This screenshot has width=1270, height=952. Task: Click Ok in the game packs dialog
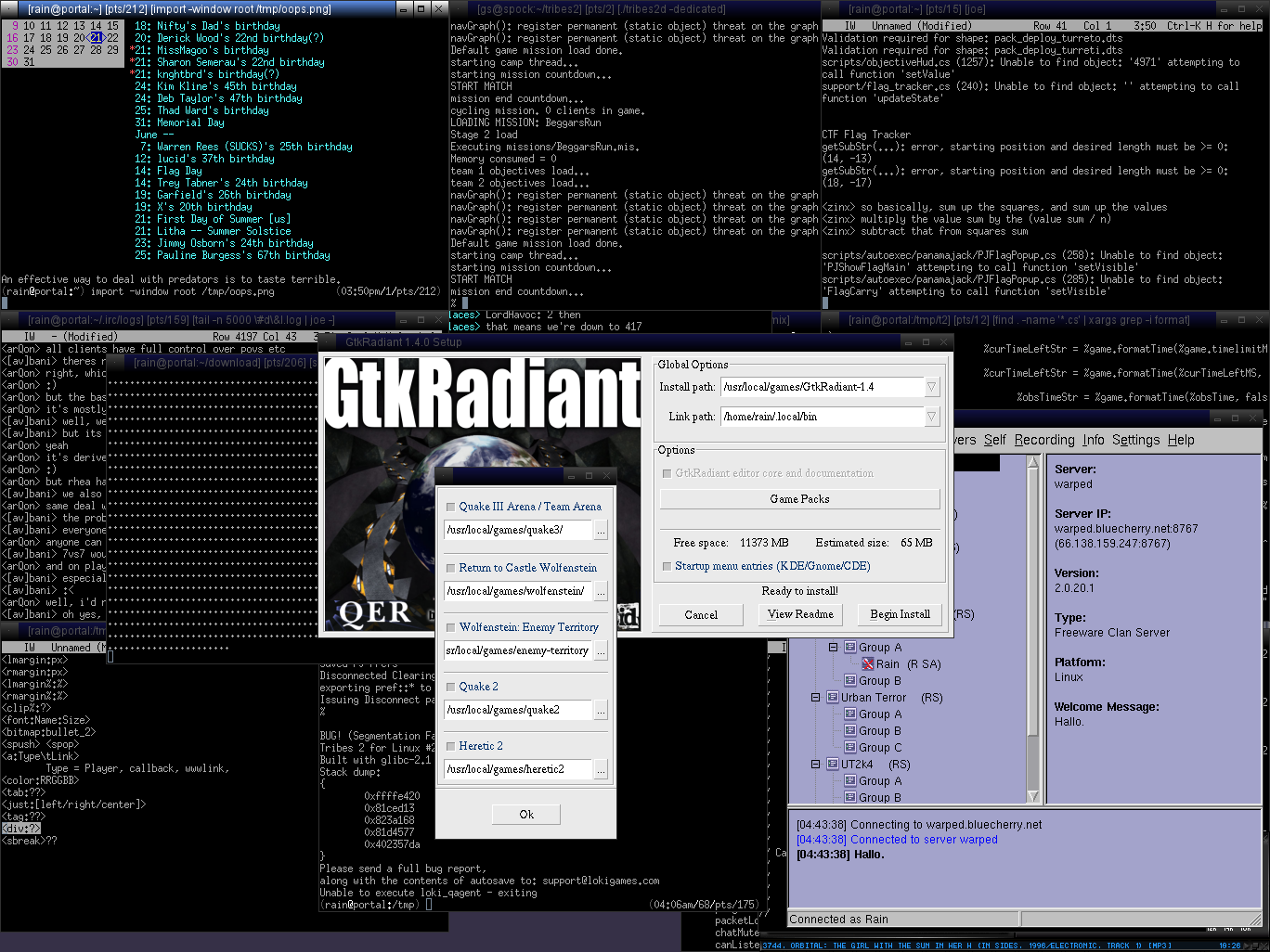pyautogui.click(x=526, y=814)
